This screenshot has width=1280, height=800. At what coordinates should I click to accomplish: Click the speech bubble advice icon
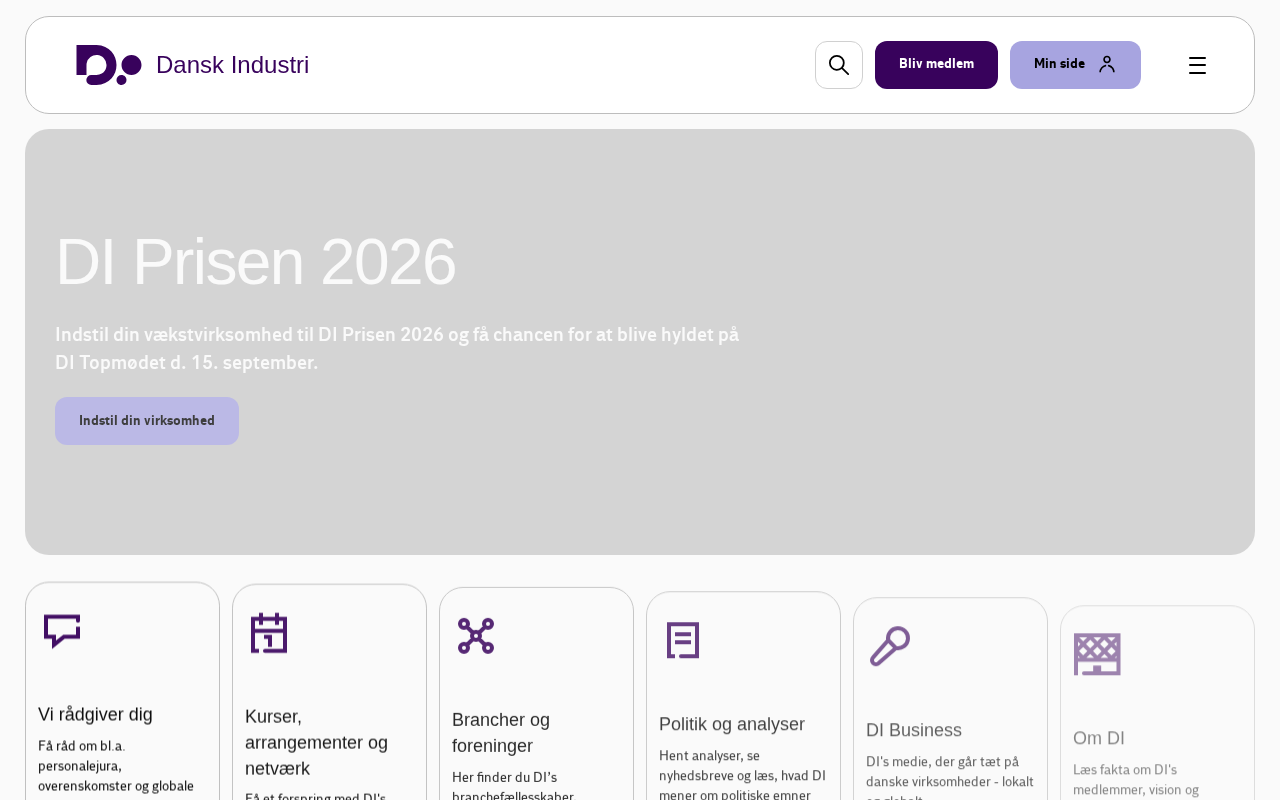[62, 631]
